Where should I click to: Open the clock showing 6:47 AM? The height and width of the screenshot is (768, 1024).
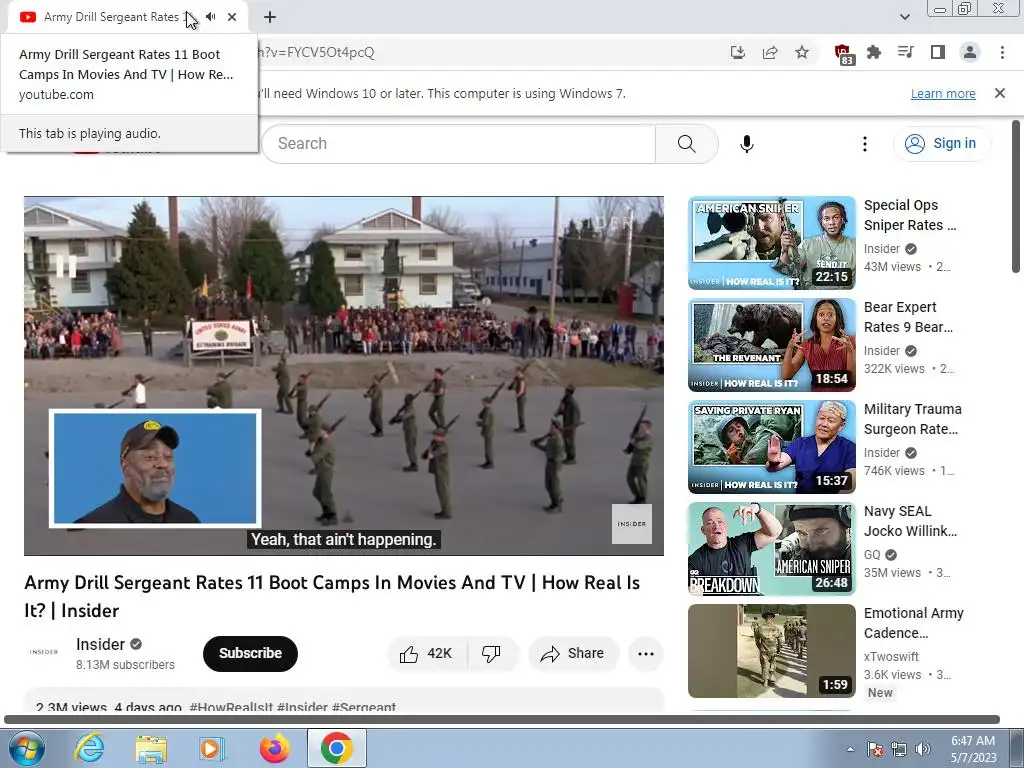click(973, 748)
